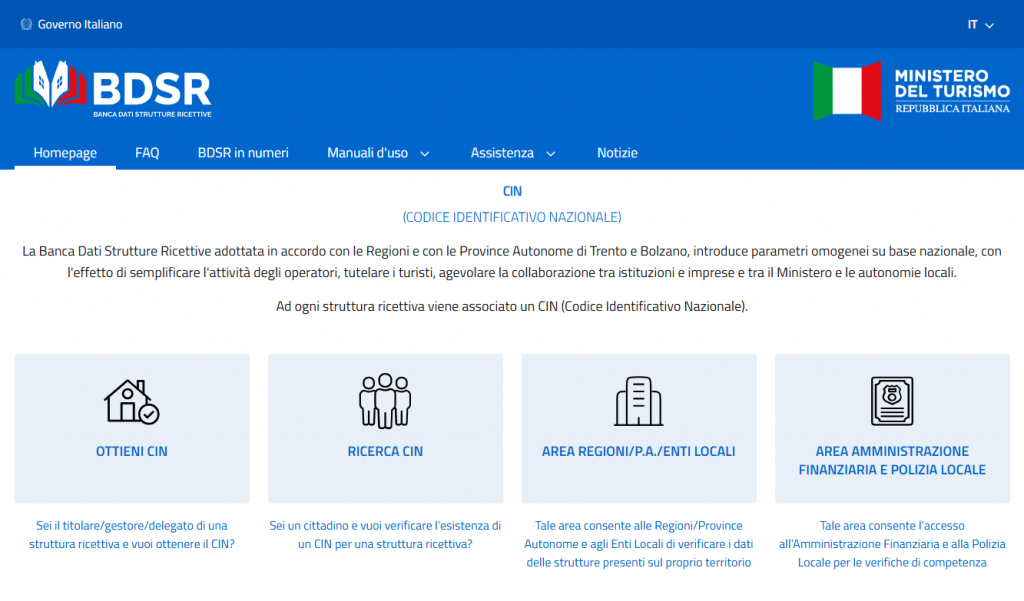The width and height of the screenshot is (1024, 601).
Task: Select the Ottieni CIN house icon
Action: [131, 399]
